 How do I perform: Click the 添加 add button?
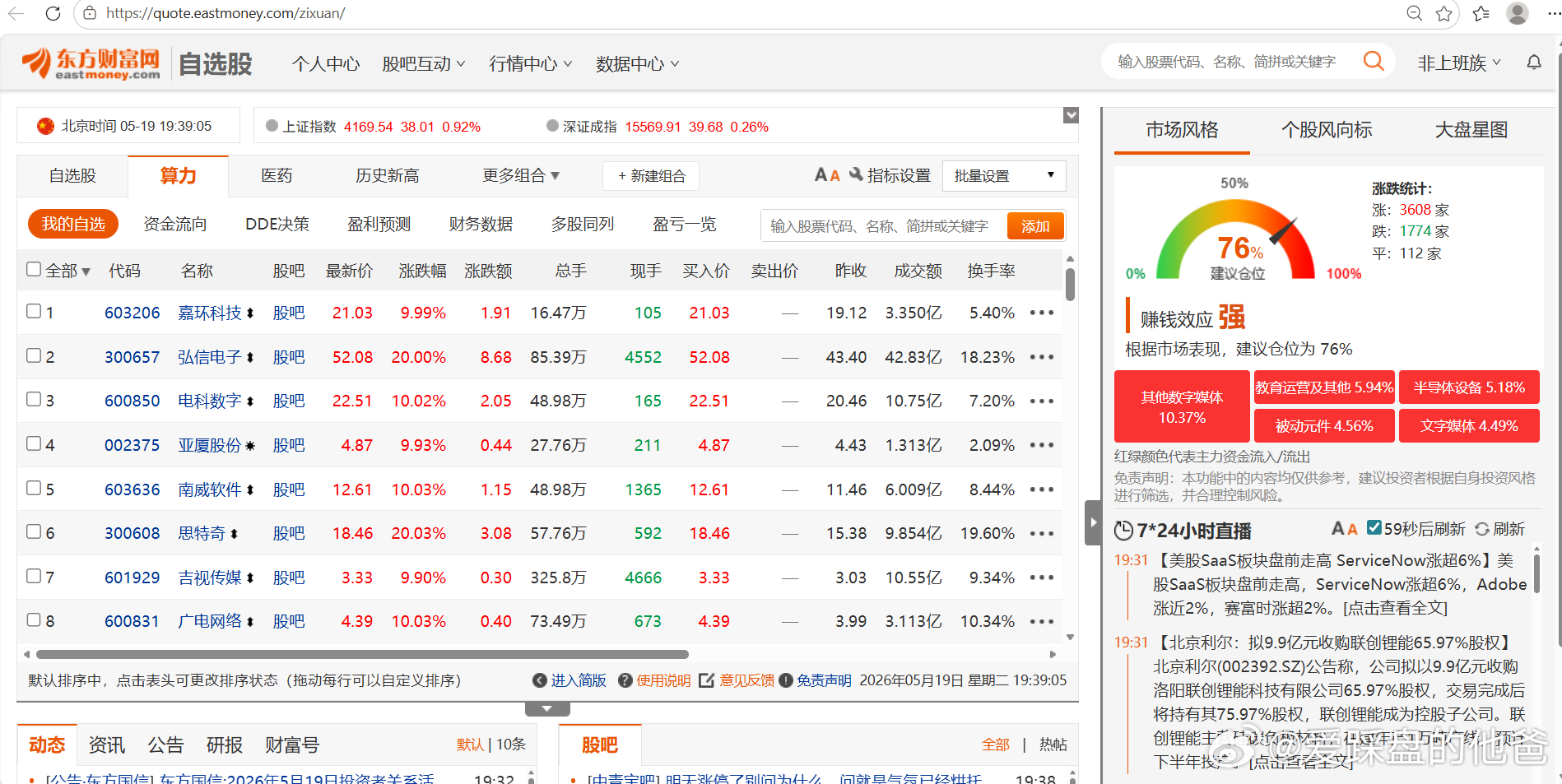point(1035,225)
